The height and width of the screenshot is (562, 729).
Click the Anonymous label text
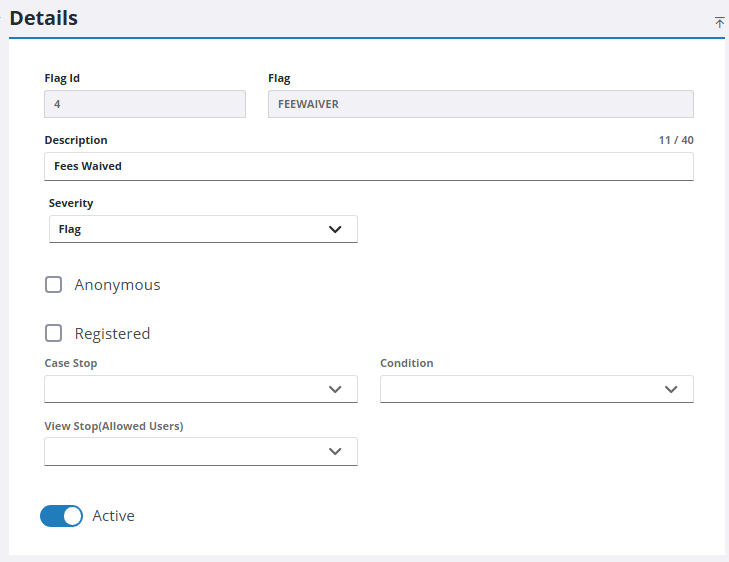117,285
